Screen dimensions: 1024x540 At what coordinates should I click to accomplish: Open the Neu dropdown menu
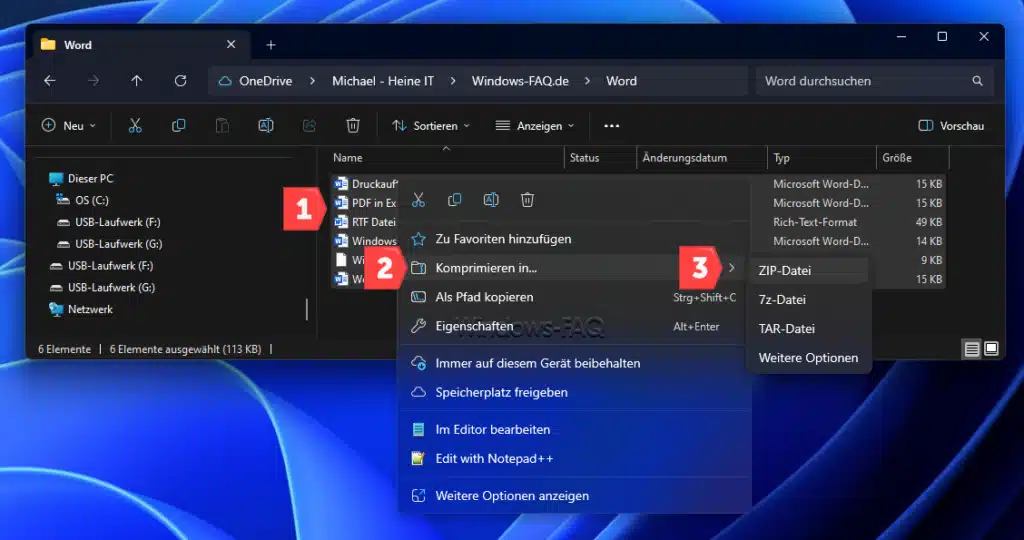(x=69, y=126)
